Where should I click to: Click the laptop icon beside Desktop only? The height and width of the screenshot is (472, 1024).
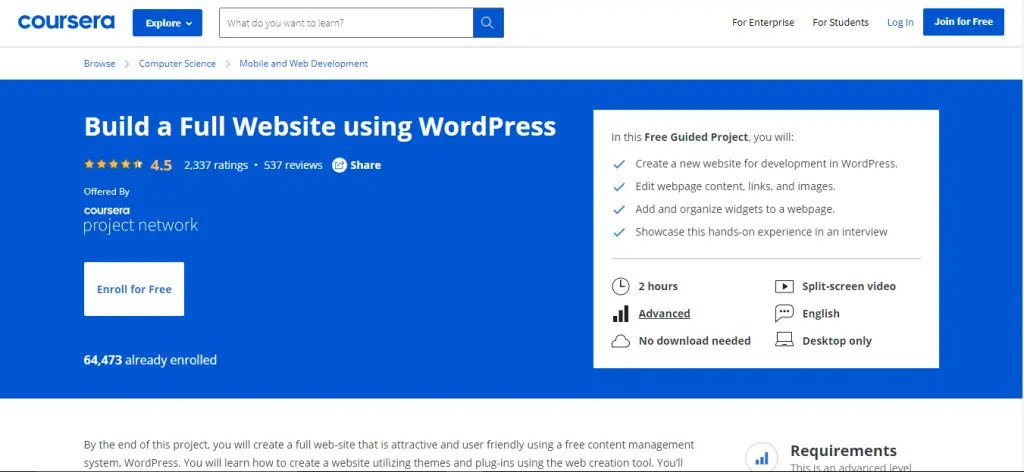784,341
